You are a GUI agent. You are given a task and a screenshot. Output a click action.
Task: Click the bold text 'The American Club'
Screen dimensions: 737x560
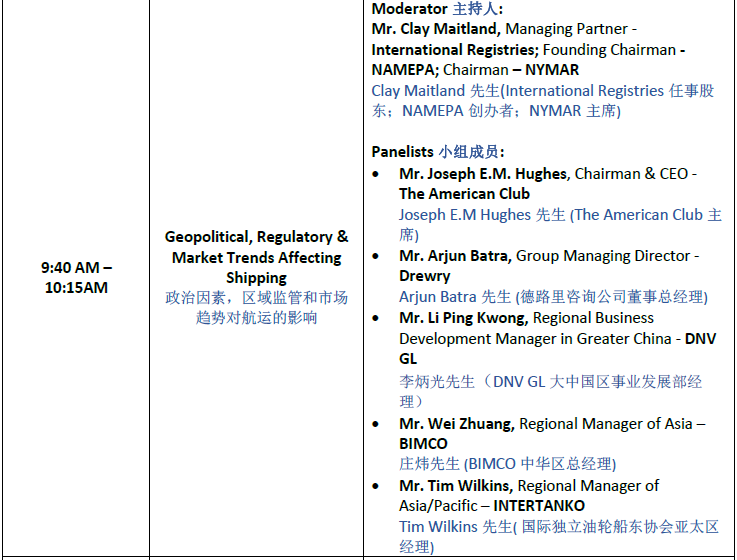(x=464, y=194)
